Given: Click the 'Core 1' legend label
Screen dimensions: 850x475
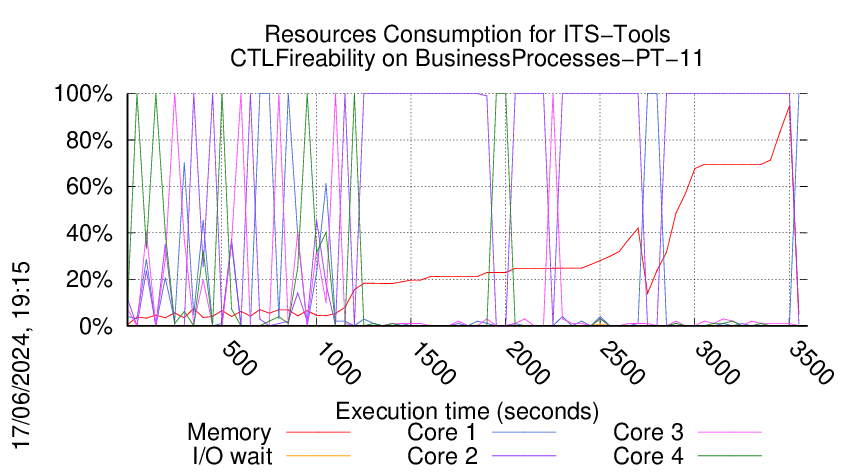Looking at the screenshot, I should (x=441, y=433).
